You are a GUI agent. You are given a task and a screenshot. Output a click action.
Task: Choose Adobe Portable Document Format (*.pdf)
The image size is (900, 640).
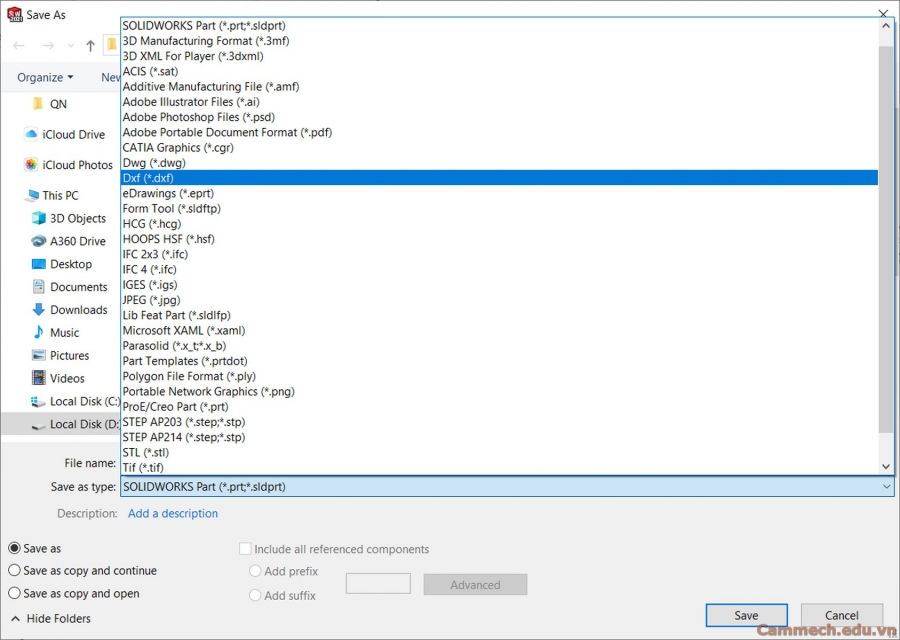point(499,132)
